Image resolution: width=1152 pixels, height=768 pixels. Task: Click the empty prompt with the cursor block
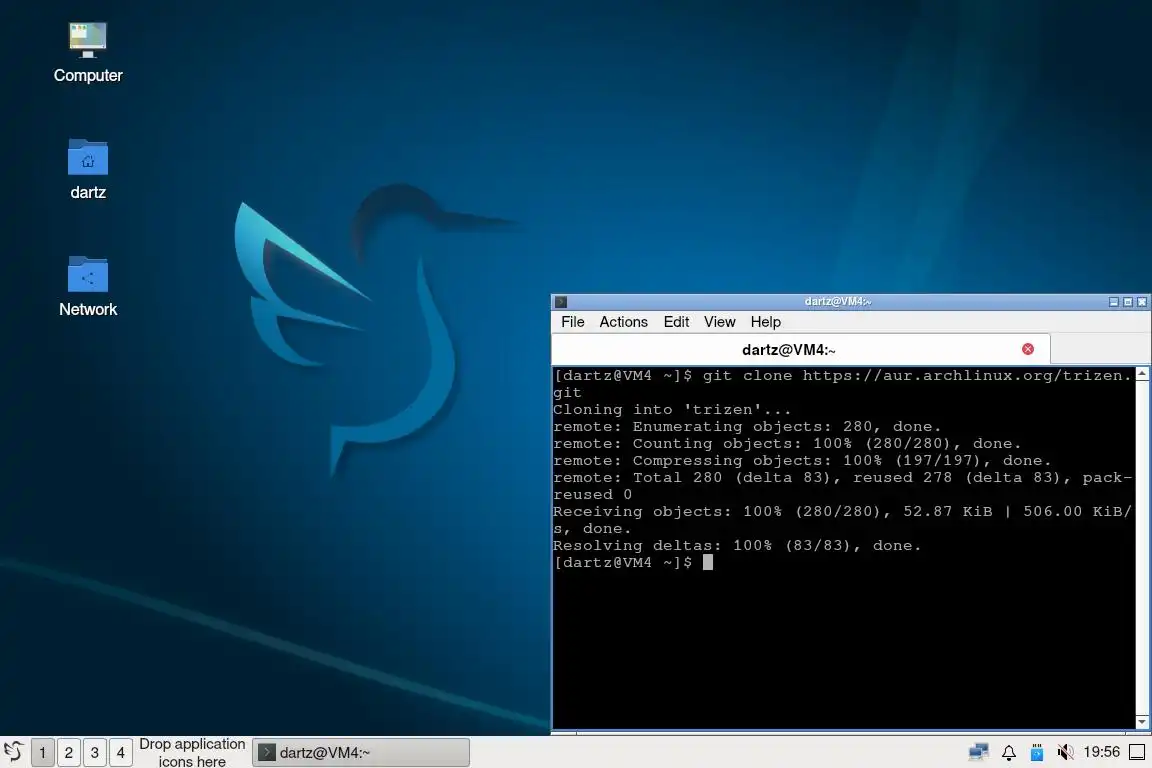click(633, 563)
